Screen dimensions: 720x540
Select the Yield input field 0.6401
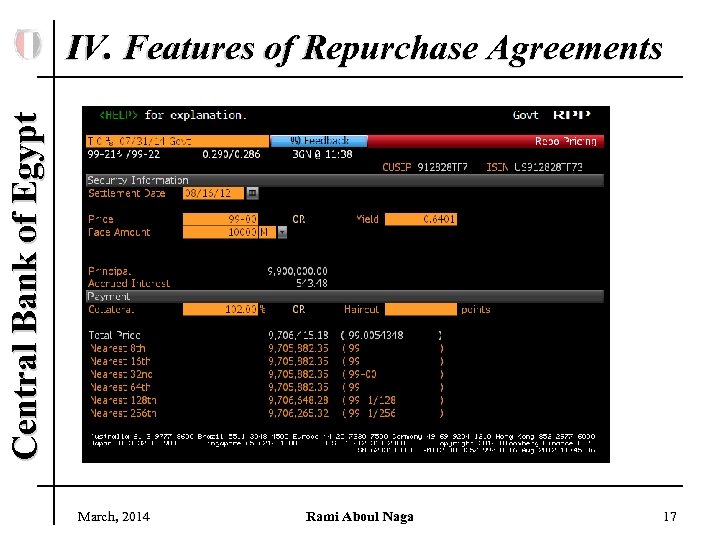pos(421,219)
